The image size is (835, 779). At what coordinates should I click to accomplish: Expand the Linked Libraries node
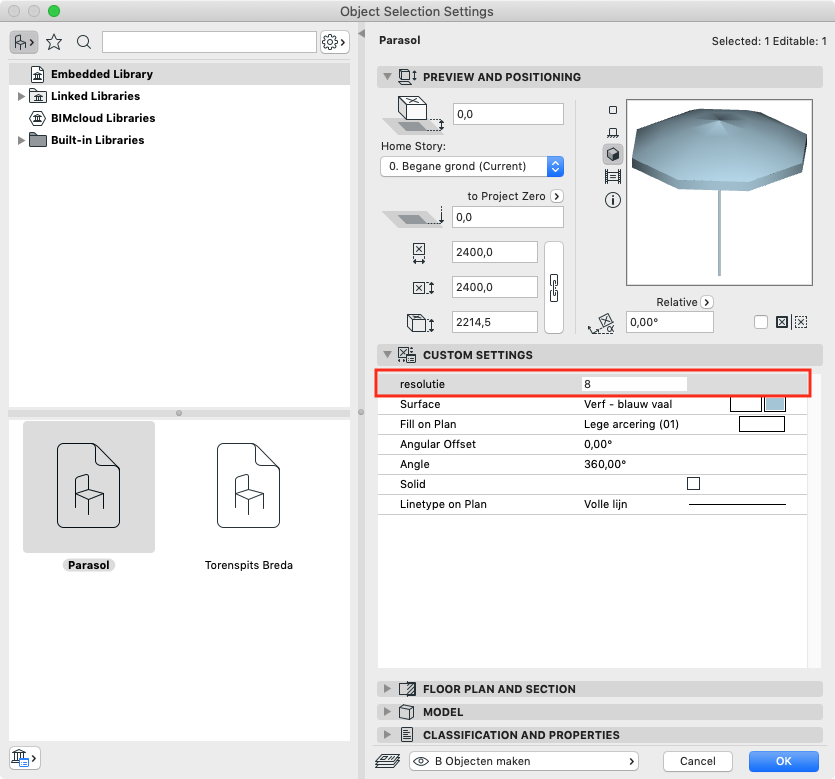point(21,96)
